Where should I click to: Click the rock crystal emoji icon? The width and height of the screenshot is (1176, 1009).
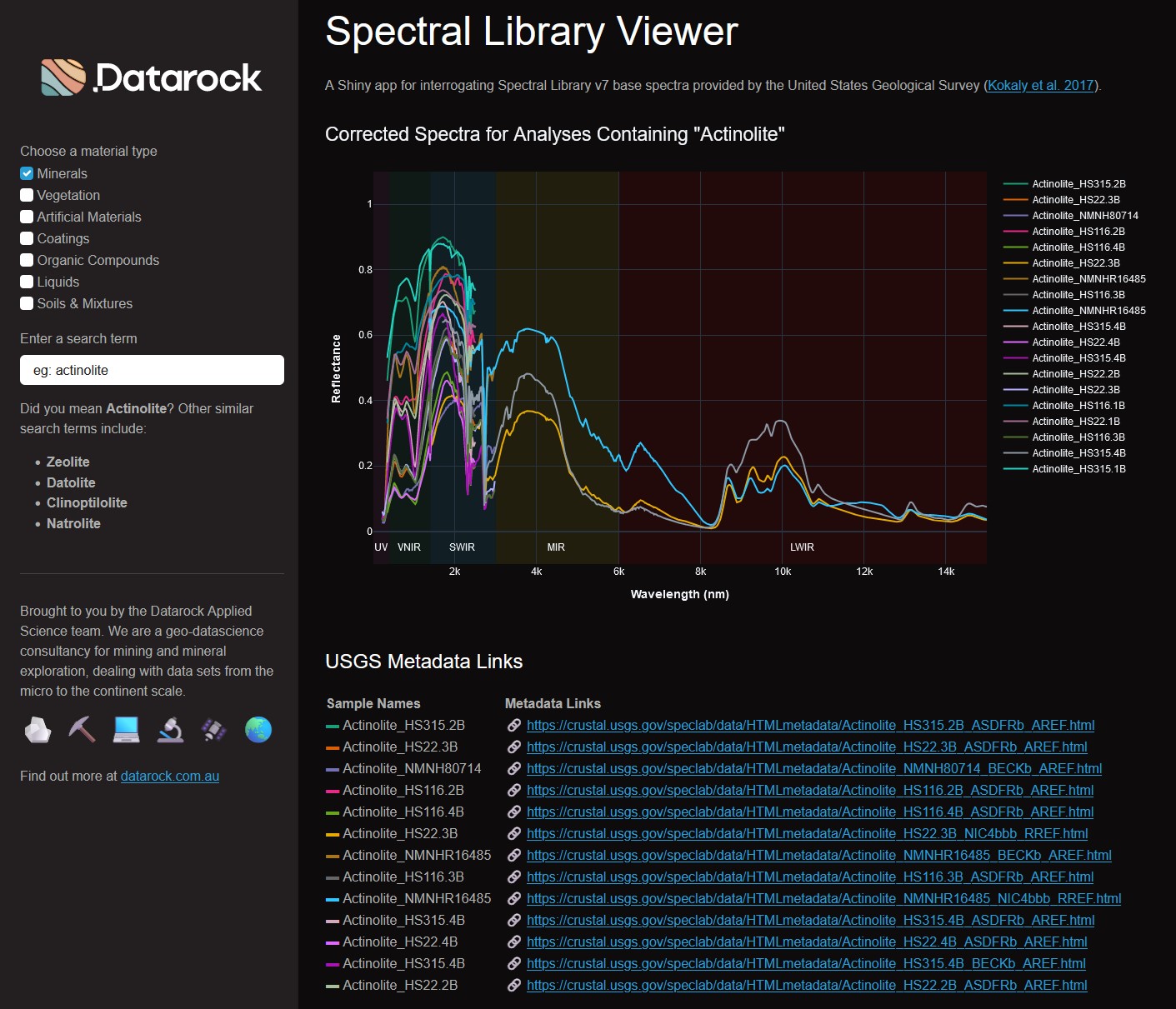point(38,730)
